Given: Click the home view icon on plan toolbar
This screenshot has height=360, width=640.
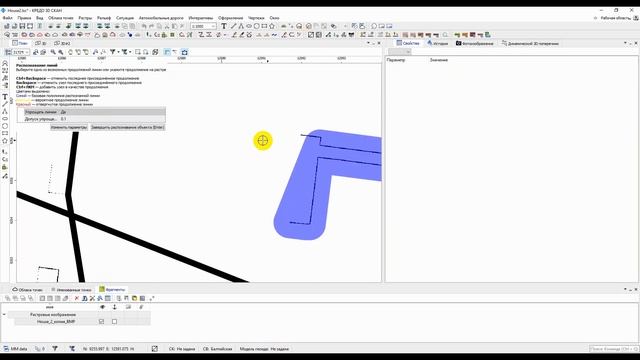Looking at the screenshot, I should coord(184,52).
